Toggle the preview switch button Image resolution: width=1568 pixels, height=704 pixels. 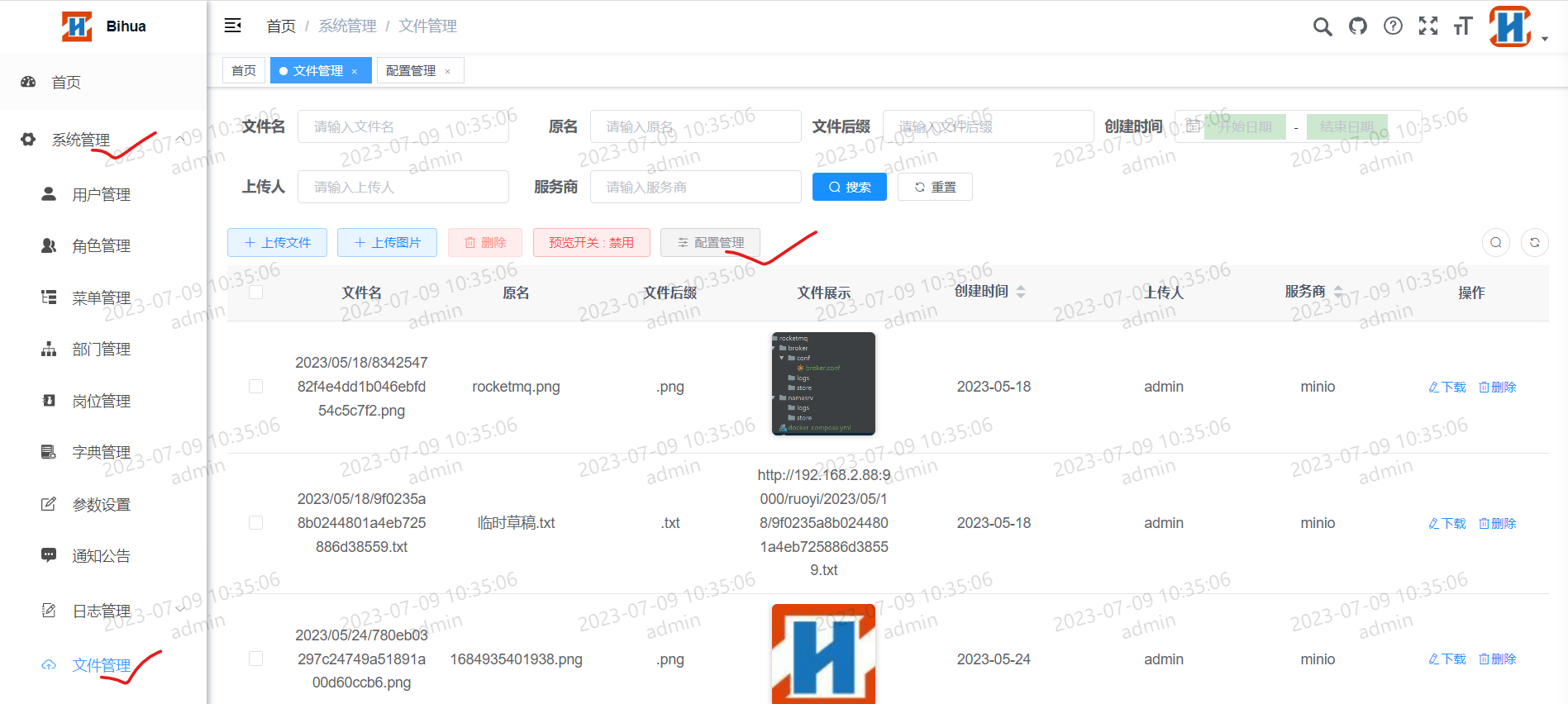point(591,243)
